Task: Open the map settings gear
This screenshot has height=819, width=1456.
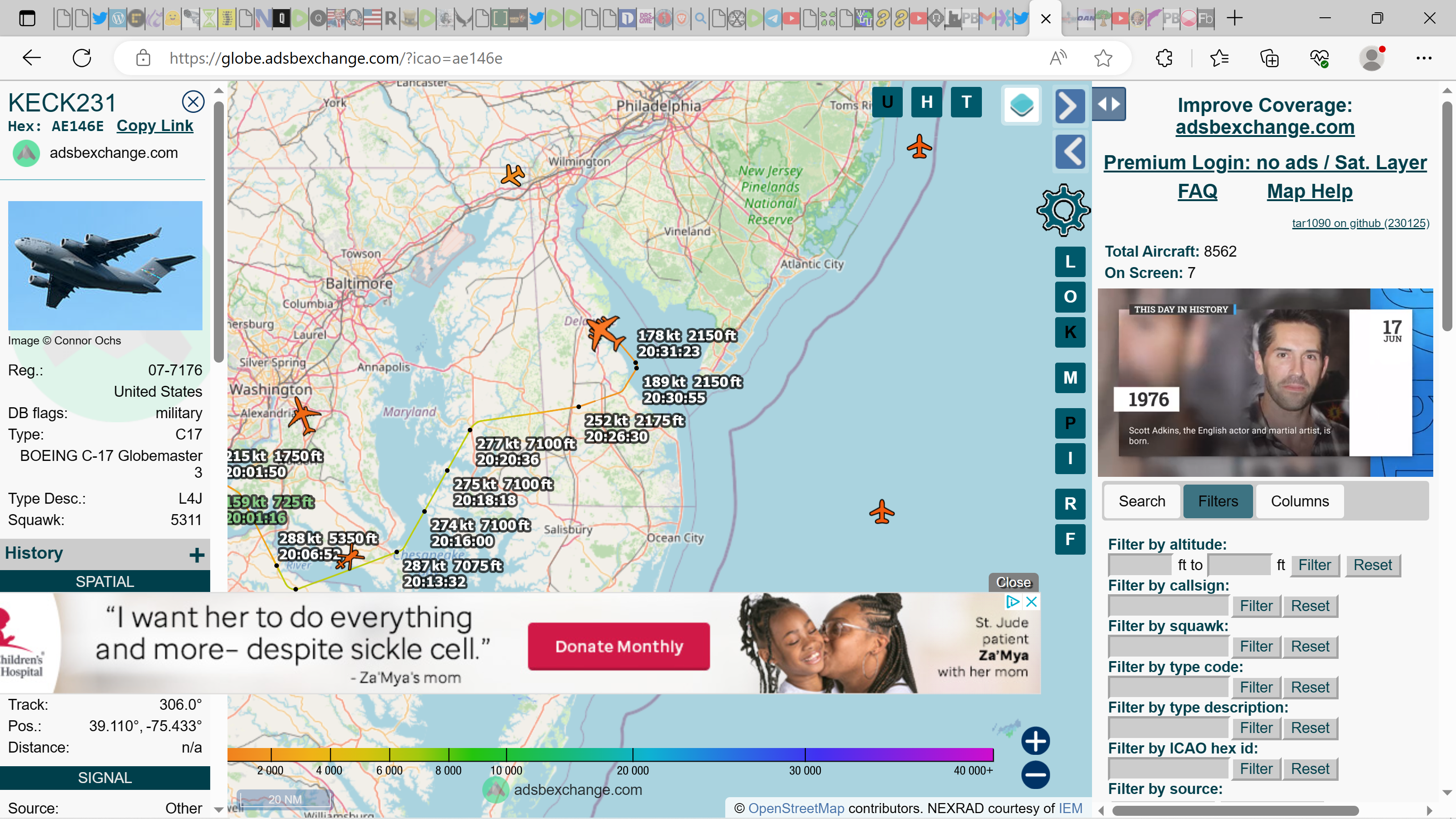Action: click(x=1063, y=210)
